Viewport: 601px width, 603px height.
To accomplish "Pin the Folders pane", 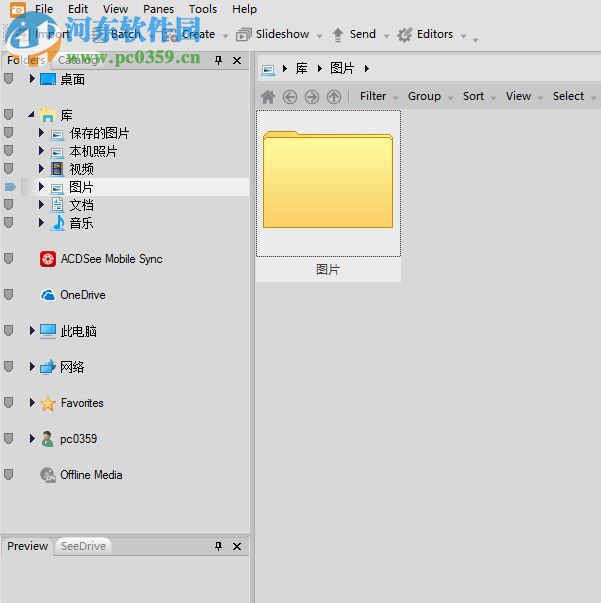I will (218, 60).
